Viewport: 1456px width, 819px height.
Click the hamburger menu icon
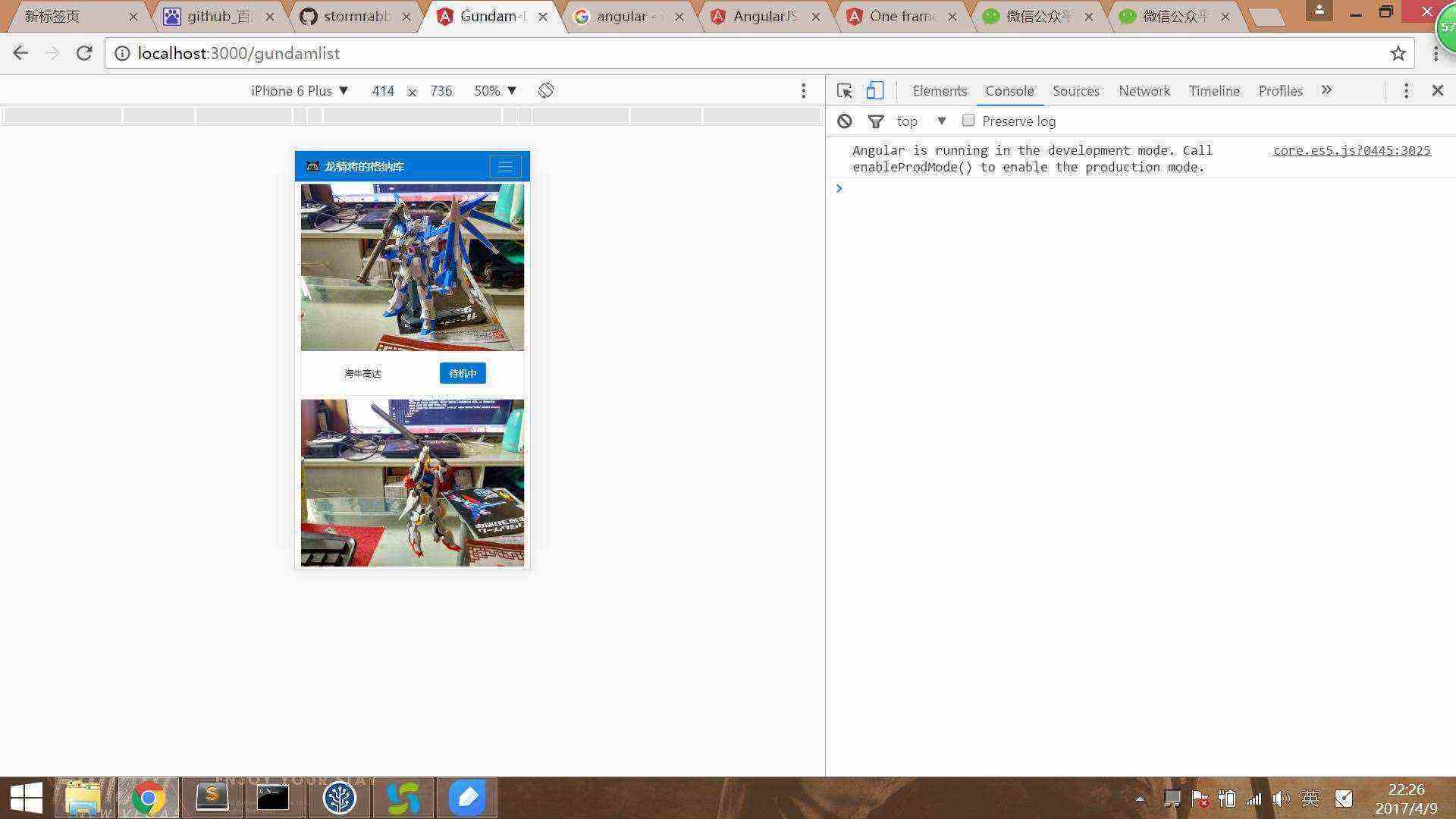pyautogui.click(x=504, y=166)
